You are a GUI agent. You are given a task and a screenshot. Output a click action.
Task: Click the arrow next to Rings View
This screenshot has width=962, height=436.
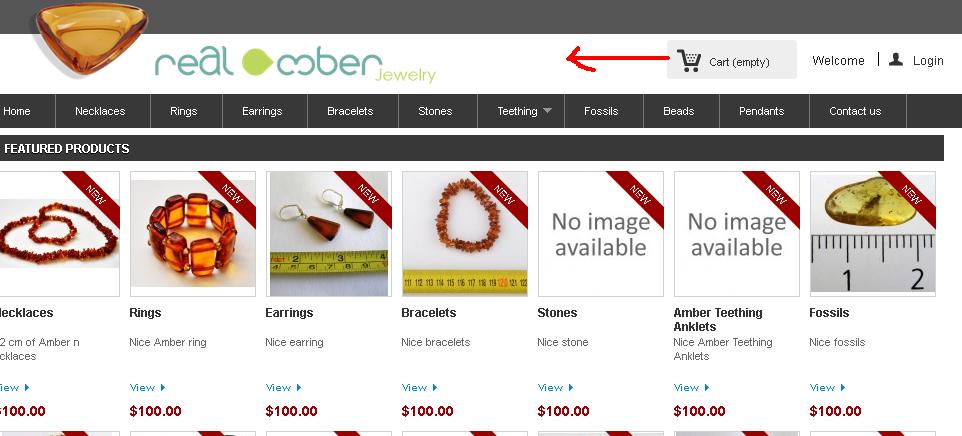click(163, 388)
